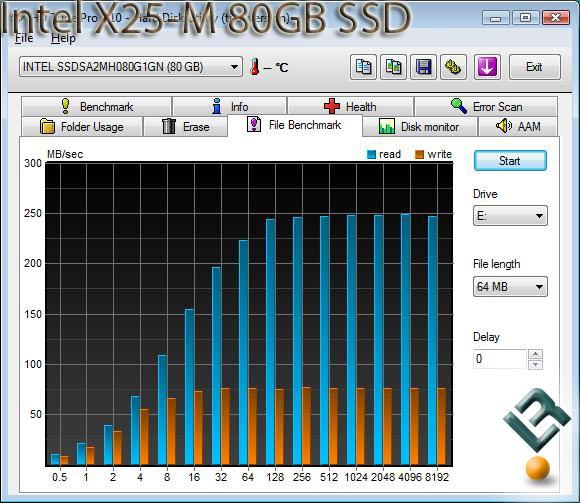Open the options gear icon
The width and height of the screenshot is (580, 503).
click(453, 67)
